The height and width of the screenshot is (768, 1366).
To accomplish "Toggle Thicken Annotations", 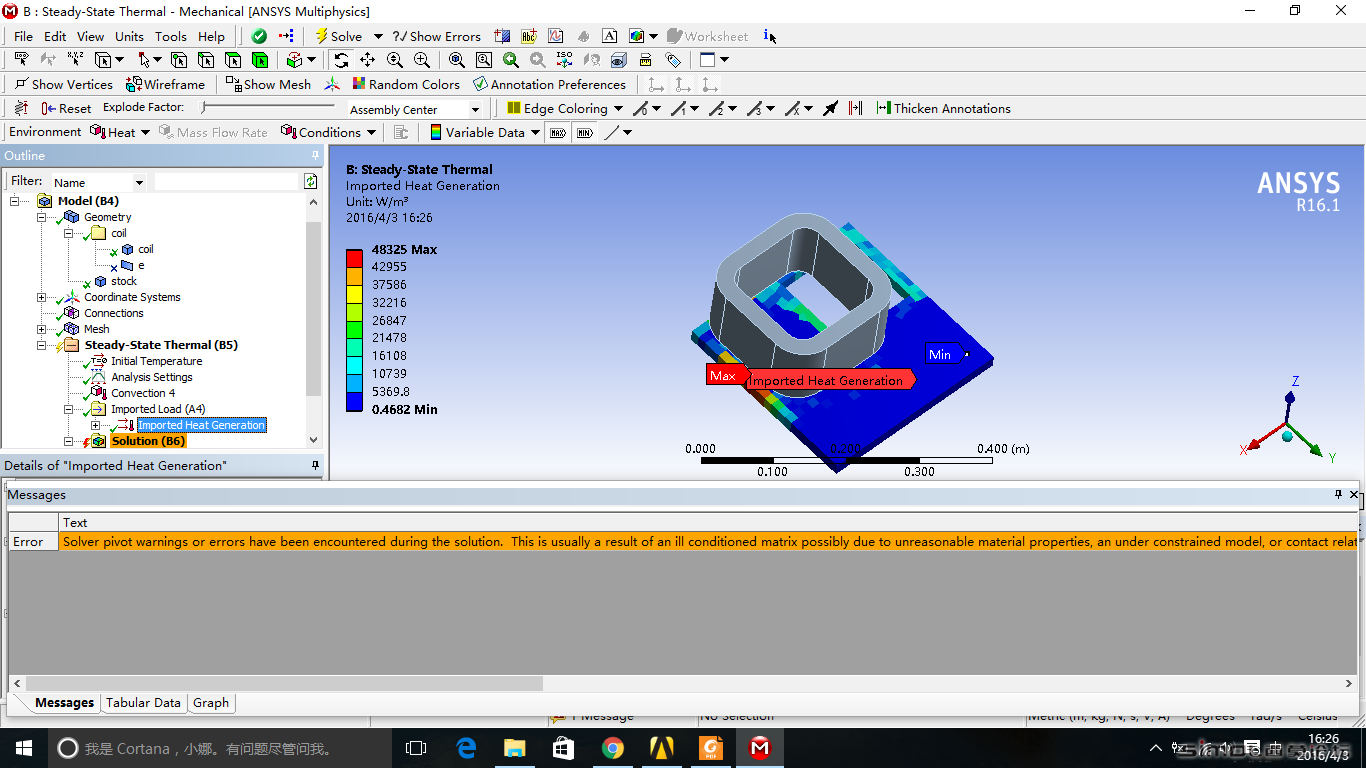I will [943, 108].
